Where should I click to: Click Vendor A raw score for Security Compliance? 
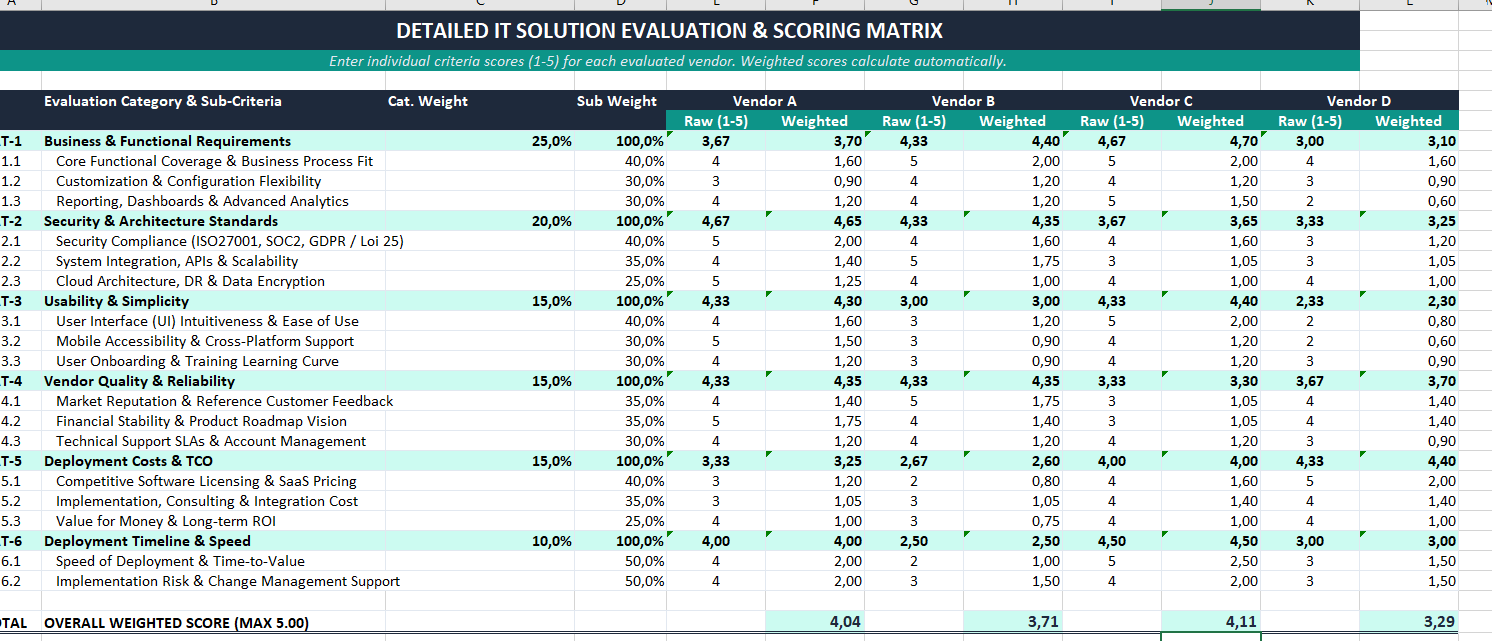(716, 241)
